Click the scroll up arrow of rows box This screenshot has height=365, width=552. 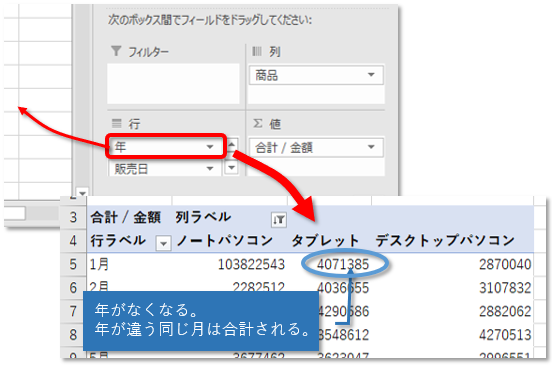232,144
